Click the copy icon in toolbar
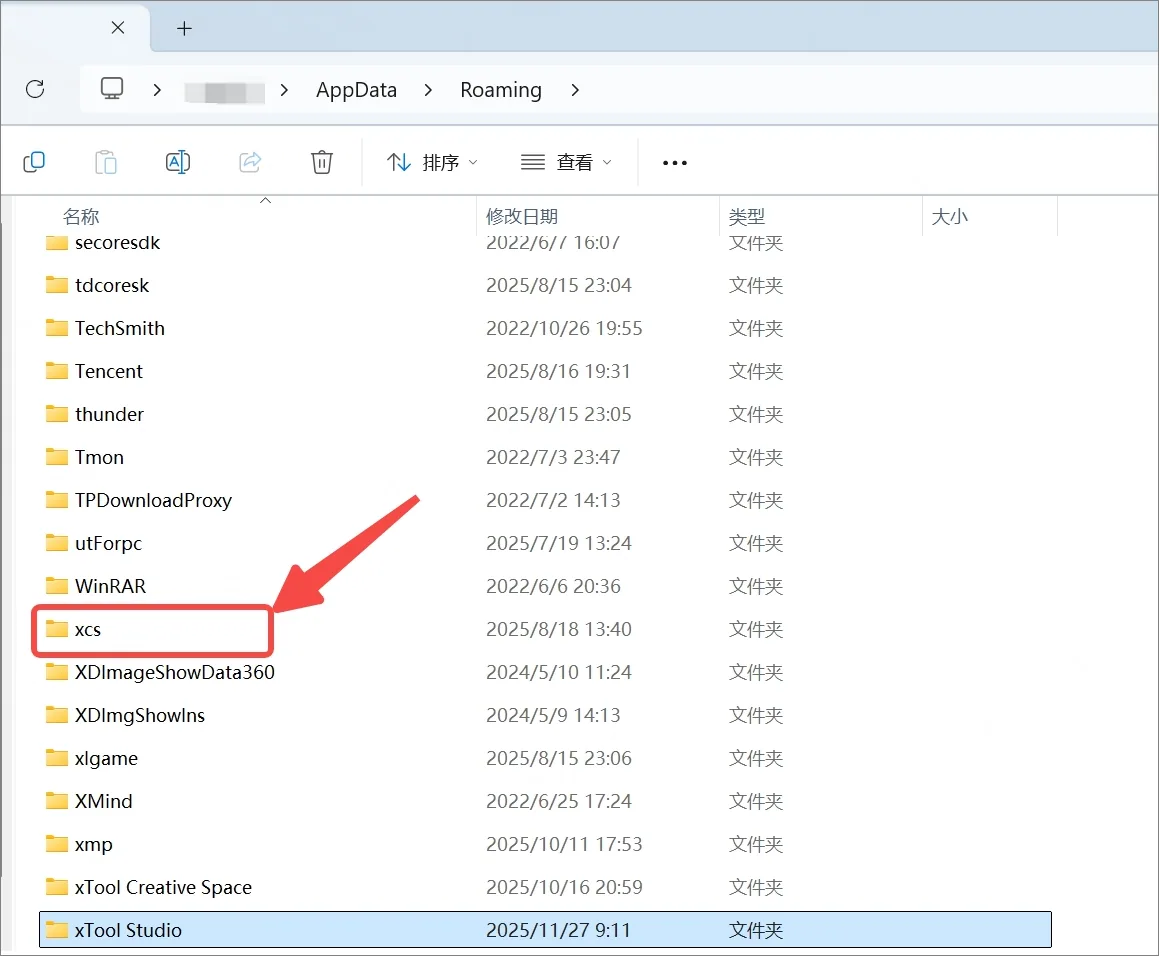Screen dimensions: 1159x956 coord(34,162)
